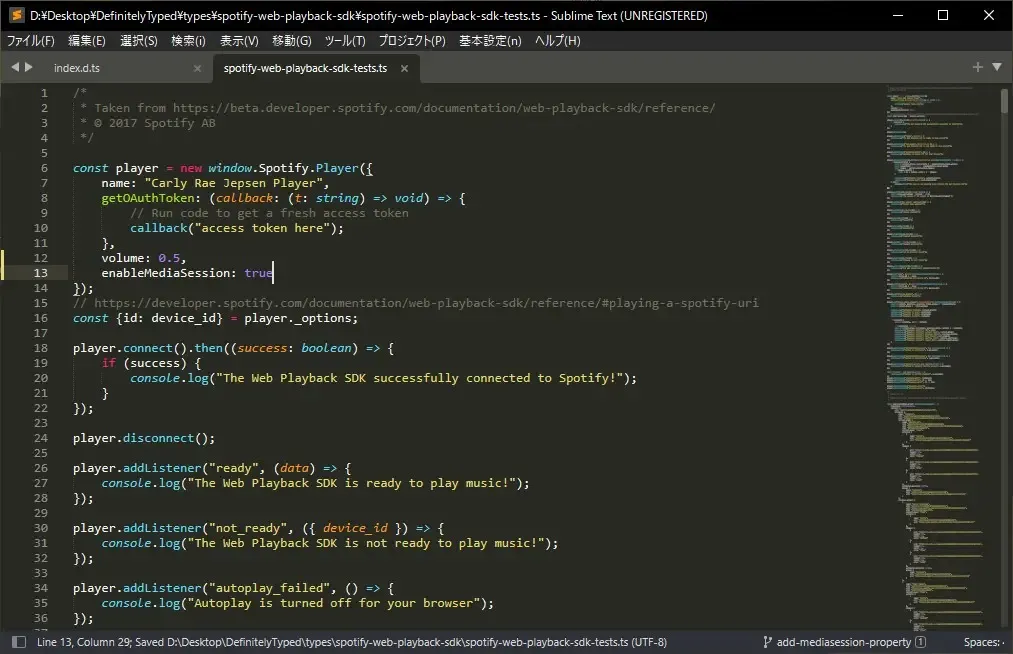
Task: Click the volume value 0.5
Action: click(169, 258)
